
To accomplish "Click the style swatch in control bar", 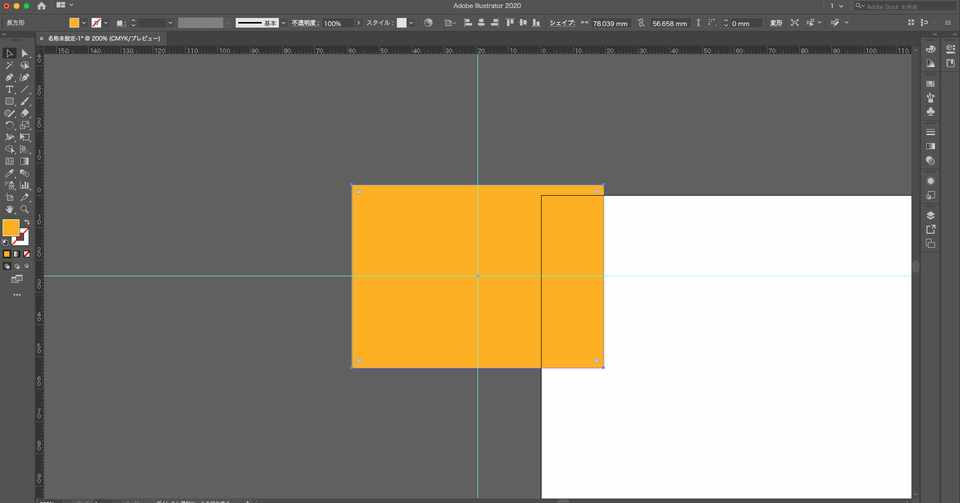I will 402,23.
